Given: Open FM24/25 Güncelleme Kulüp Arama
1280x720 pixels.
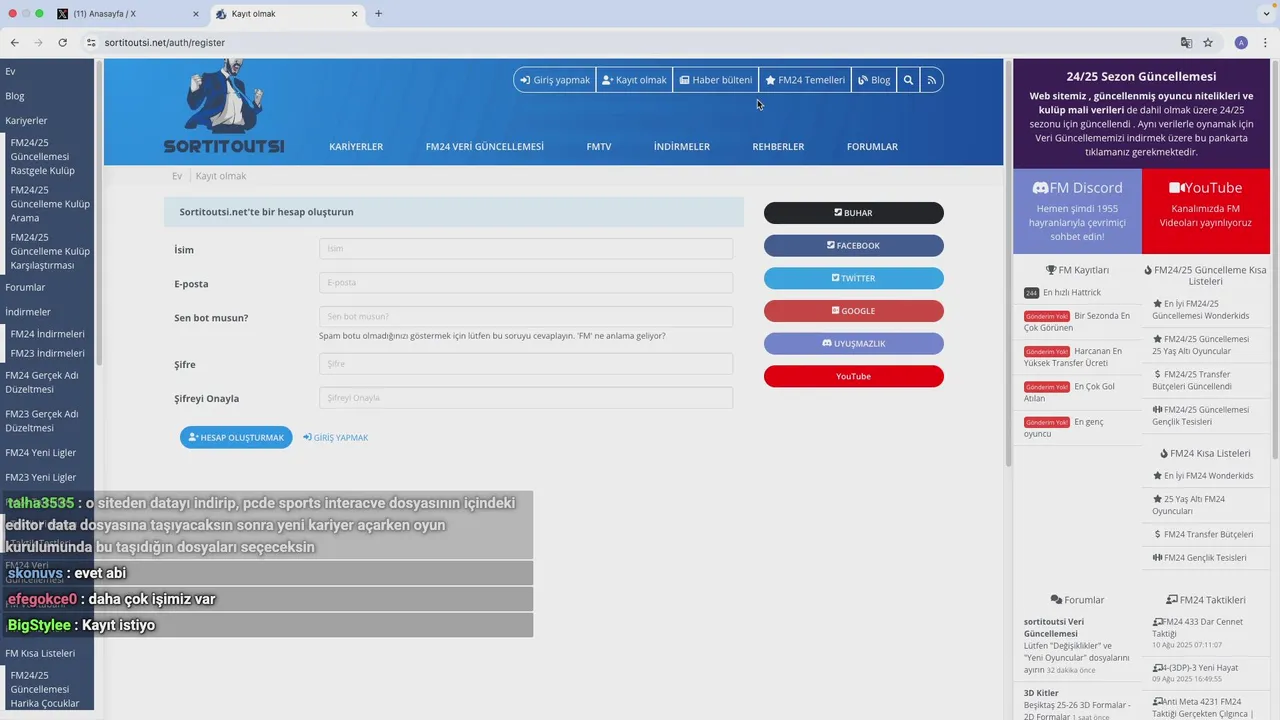Looking at the screenshot, I should [50, 204].
